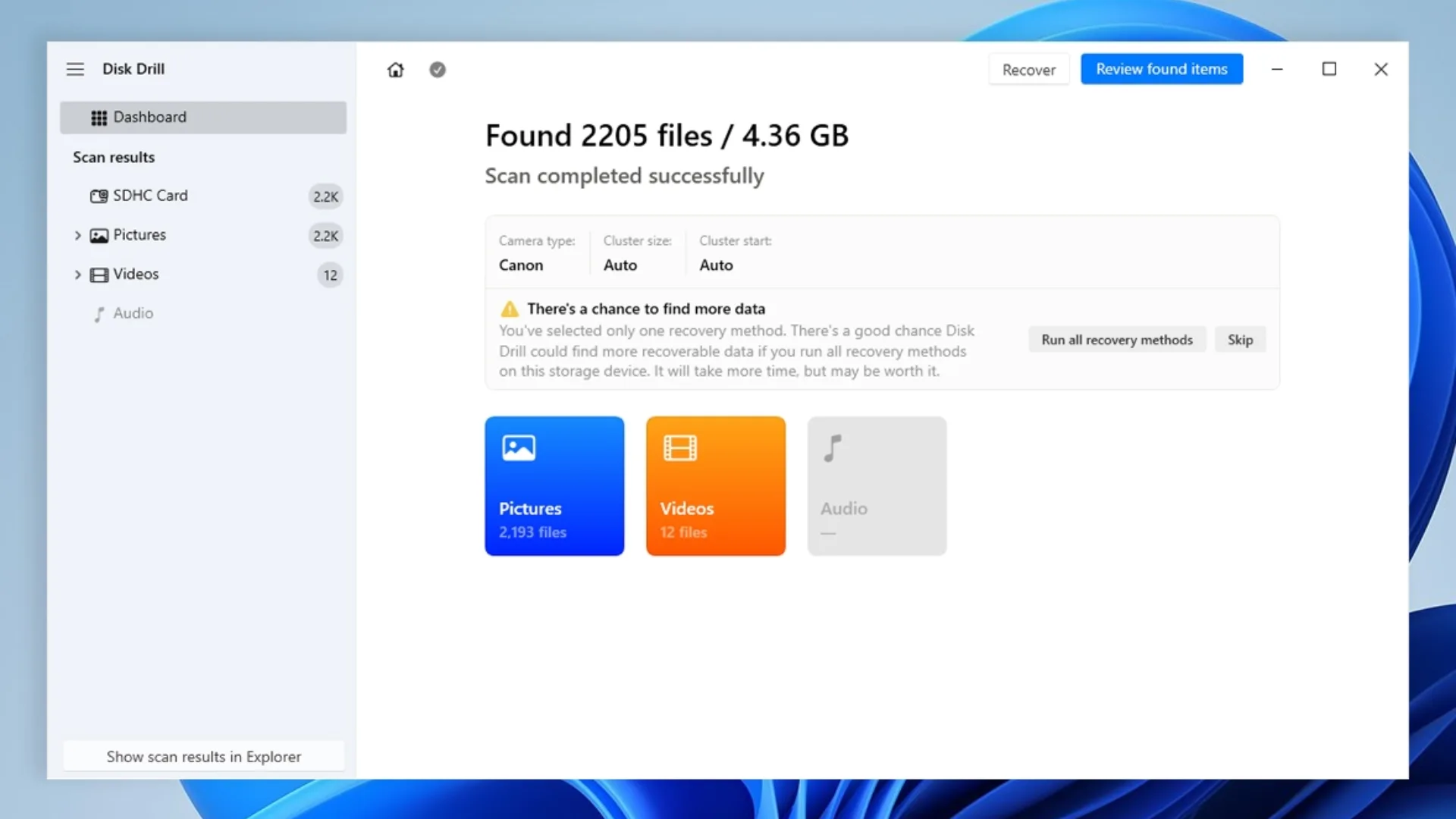This screenshot has width=1456, height=819.
Task: Click Run all recovery methods
Action: pos(1117,340)
